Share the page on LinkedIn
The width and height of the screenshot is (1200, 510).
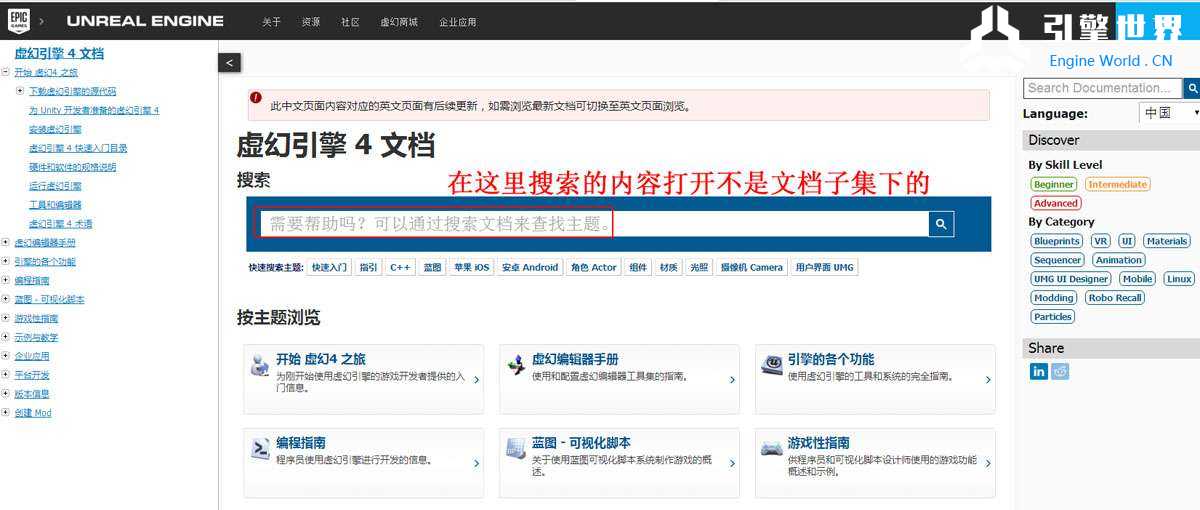(1039, 371)
